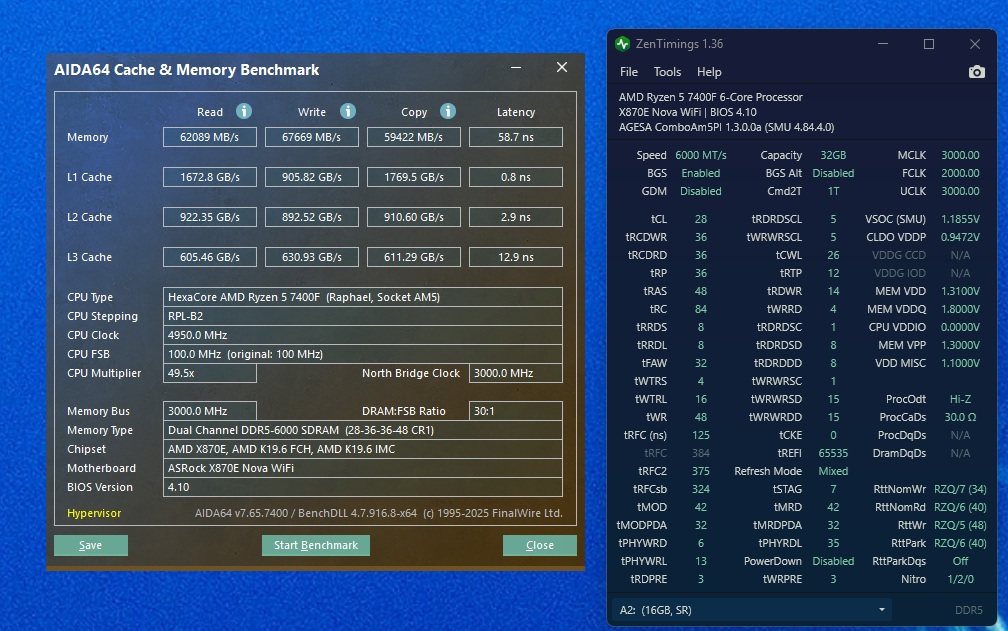Open the File menu in ZenTimings

click(x=629, y=72)
